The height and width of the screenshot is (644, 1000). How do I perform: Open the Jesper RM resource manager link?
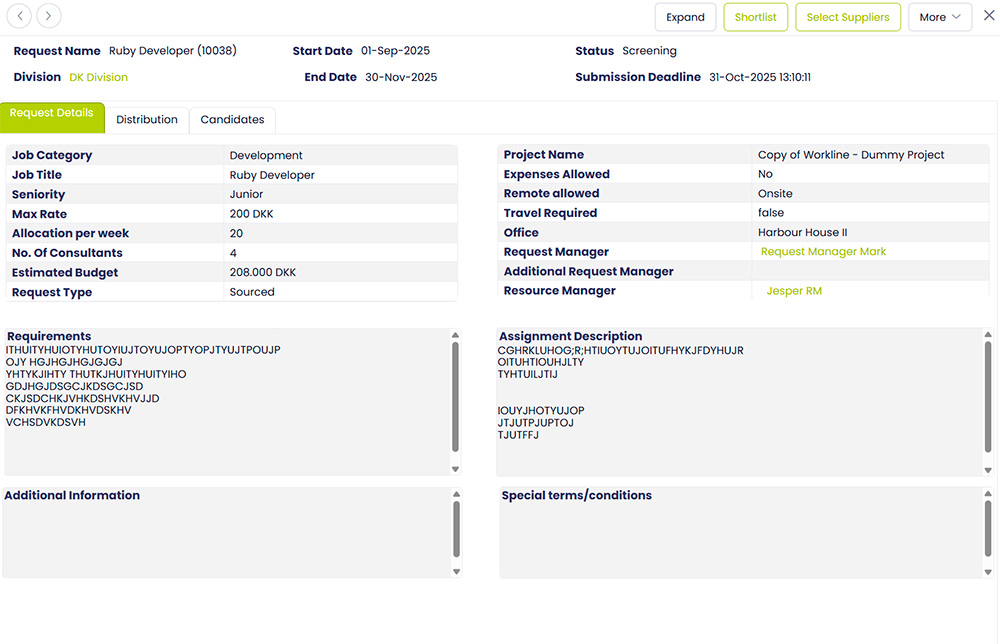[794, 291]
